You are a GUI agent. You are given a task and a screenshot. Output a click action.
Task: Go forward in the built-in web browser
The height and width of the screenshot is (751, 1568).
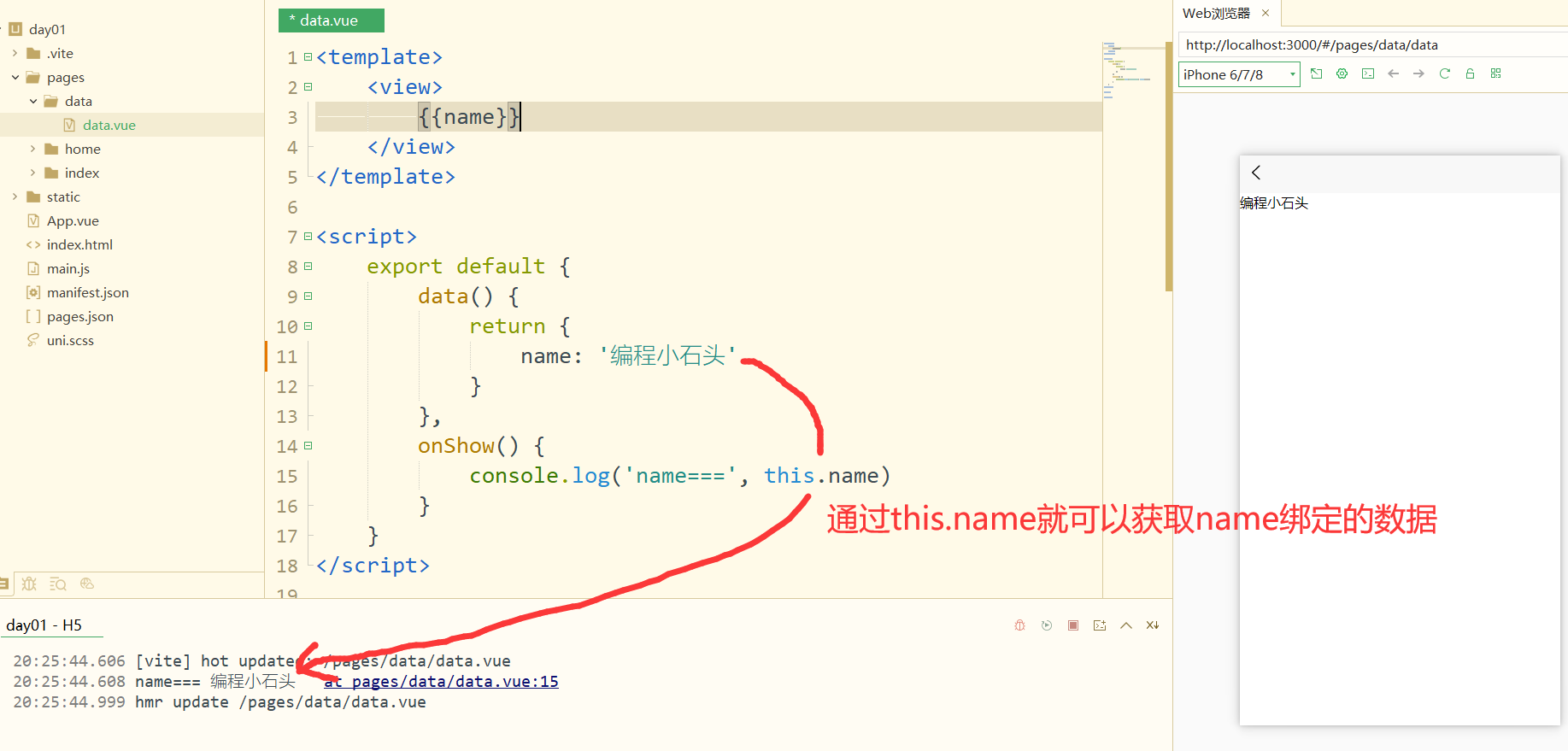point(1419,73)
